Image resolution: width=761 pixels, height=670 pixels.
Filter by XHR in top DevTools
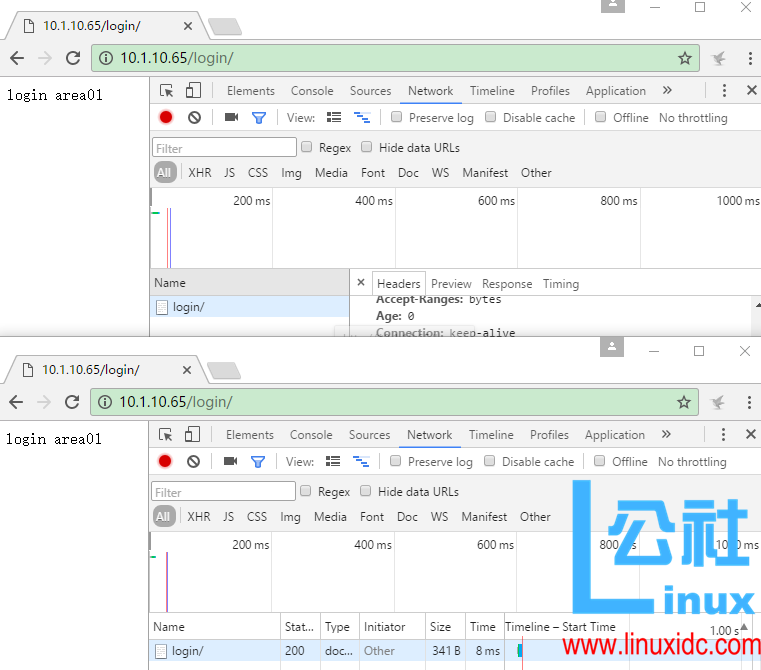tap(199, 173)
